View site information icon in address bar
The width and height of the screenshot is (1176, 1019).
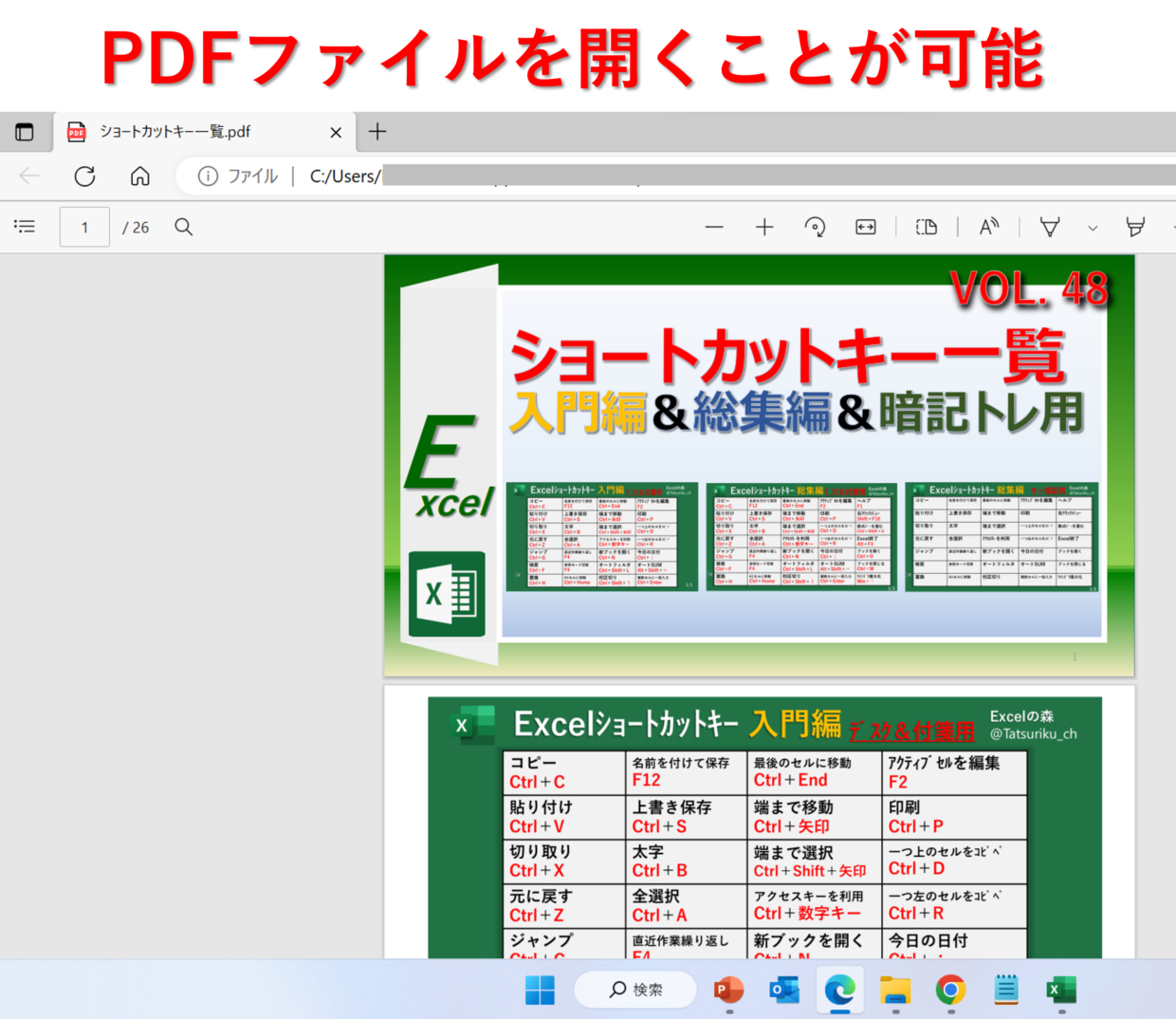208,176
